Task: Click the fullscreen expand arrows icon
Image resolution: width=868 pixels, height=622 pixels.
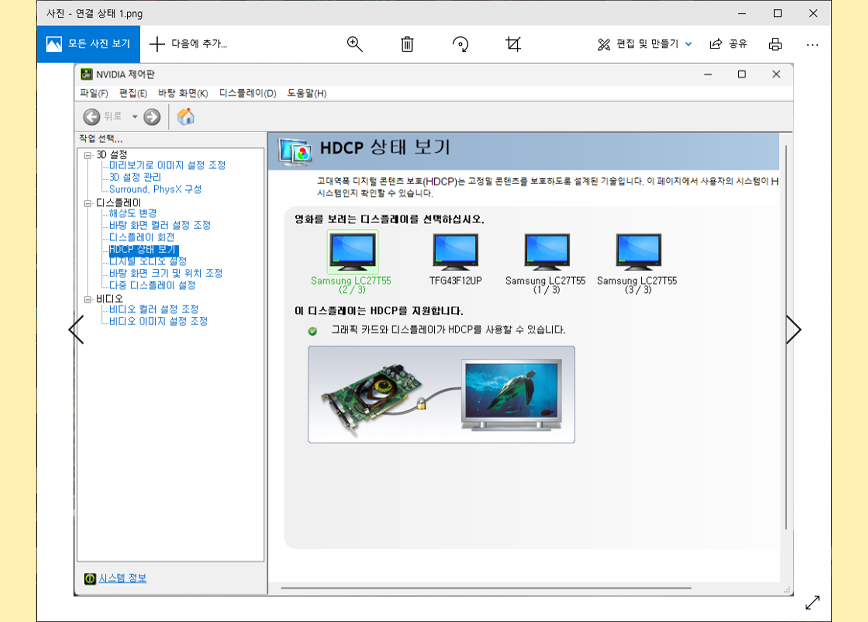Action: click(812, 603)
